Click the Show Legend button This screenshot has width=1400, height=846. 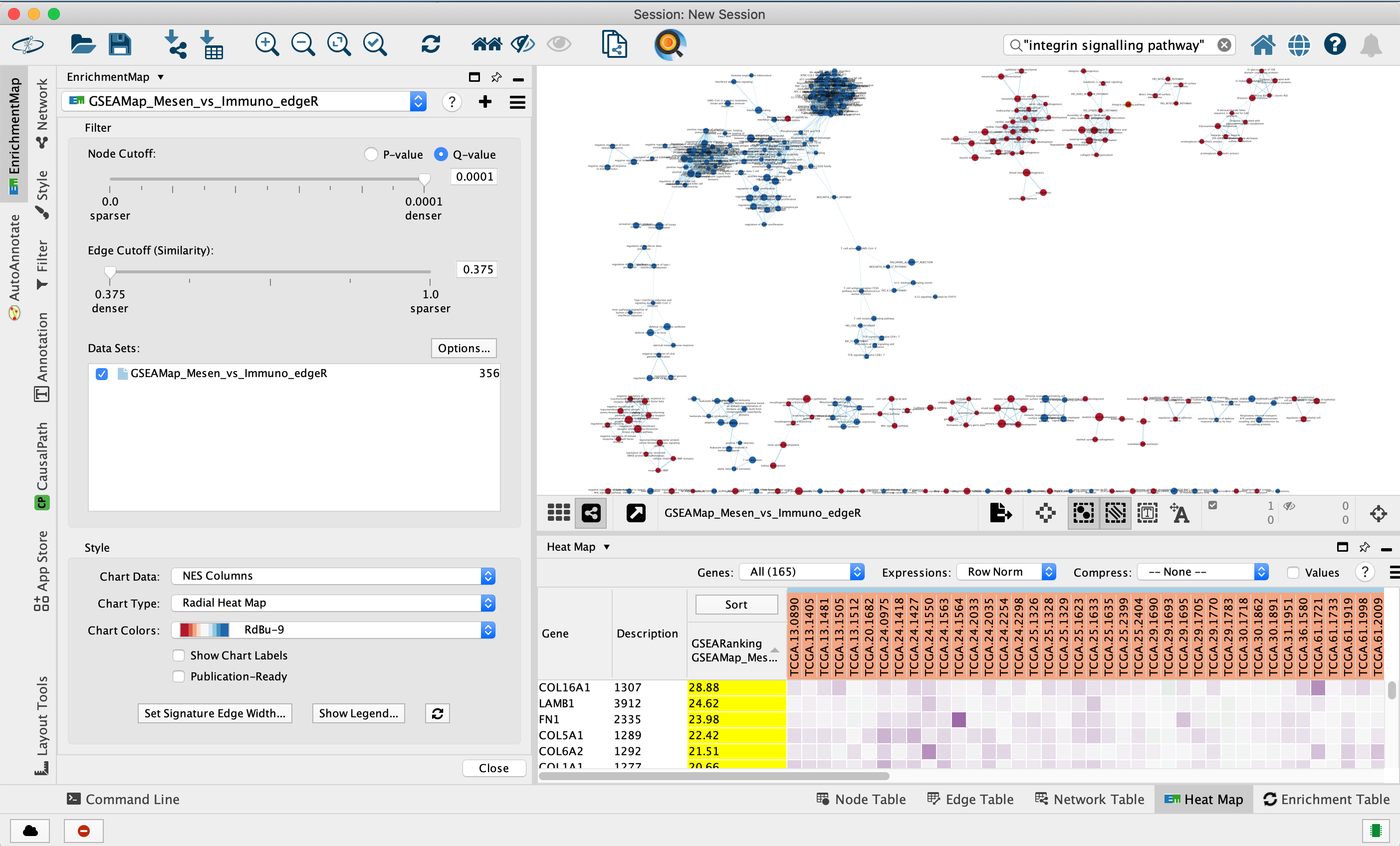[x=359, y=713]
